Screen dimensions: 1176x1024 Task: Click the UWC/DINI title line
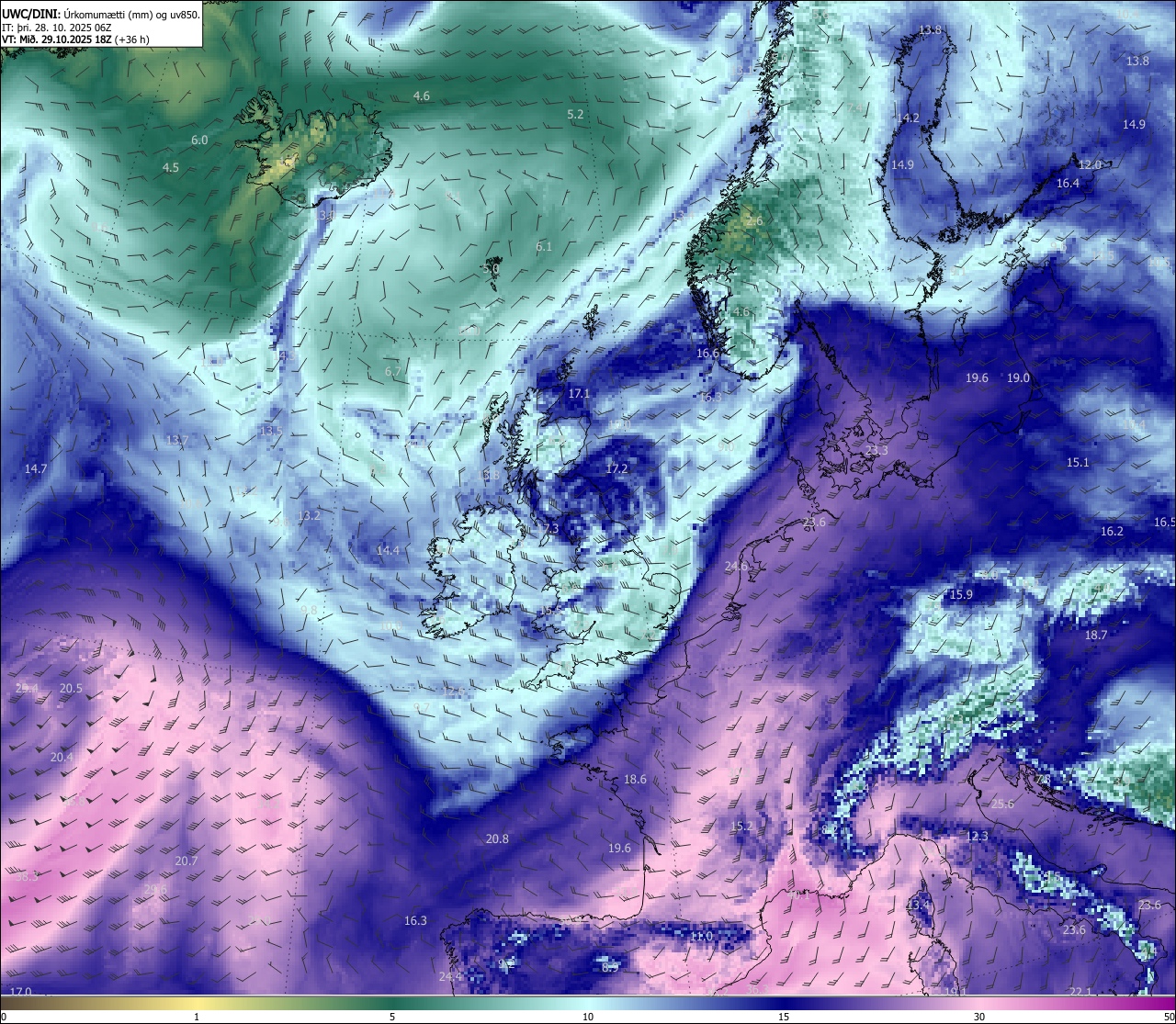[101, 14]
